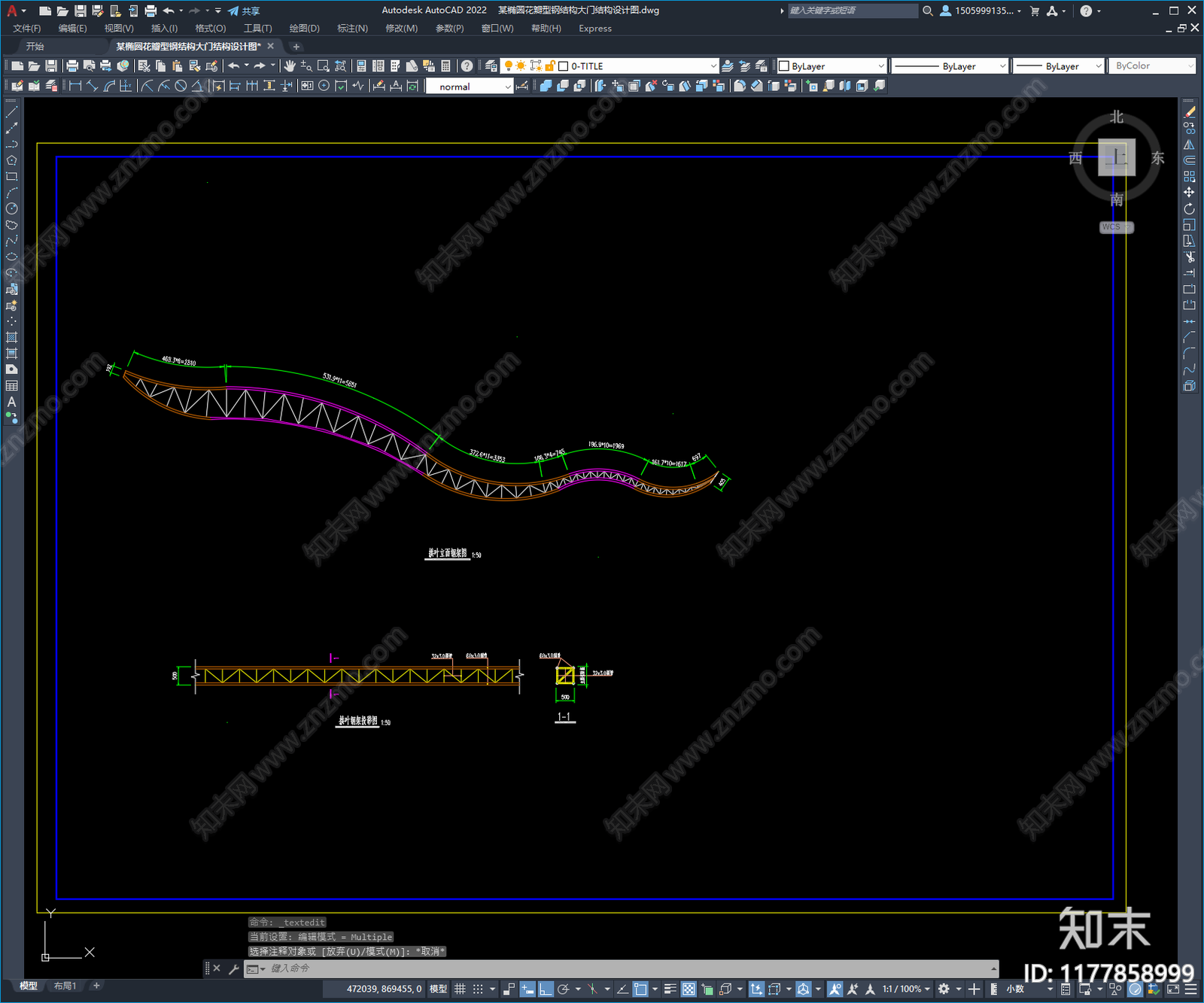Select the Rotate tool in modify toolbar
Screen dimensions: 1204x1003
1189,208
